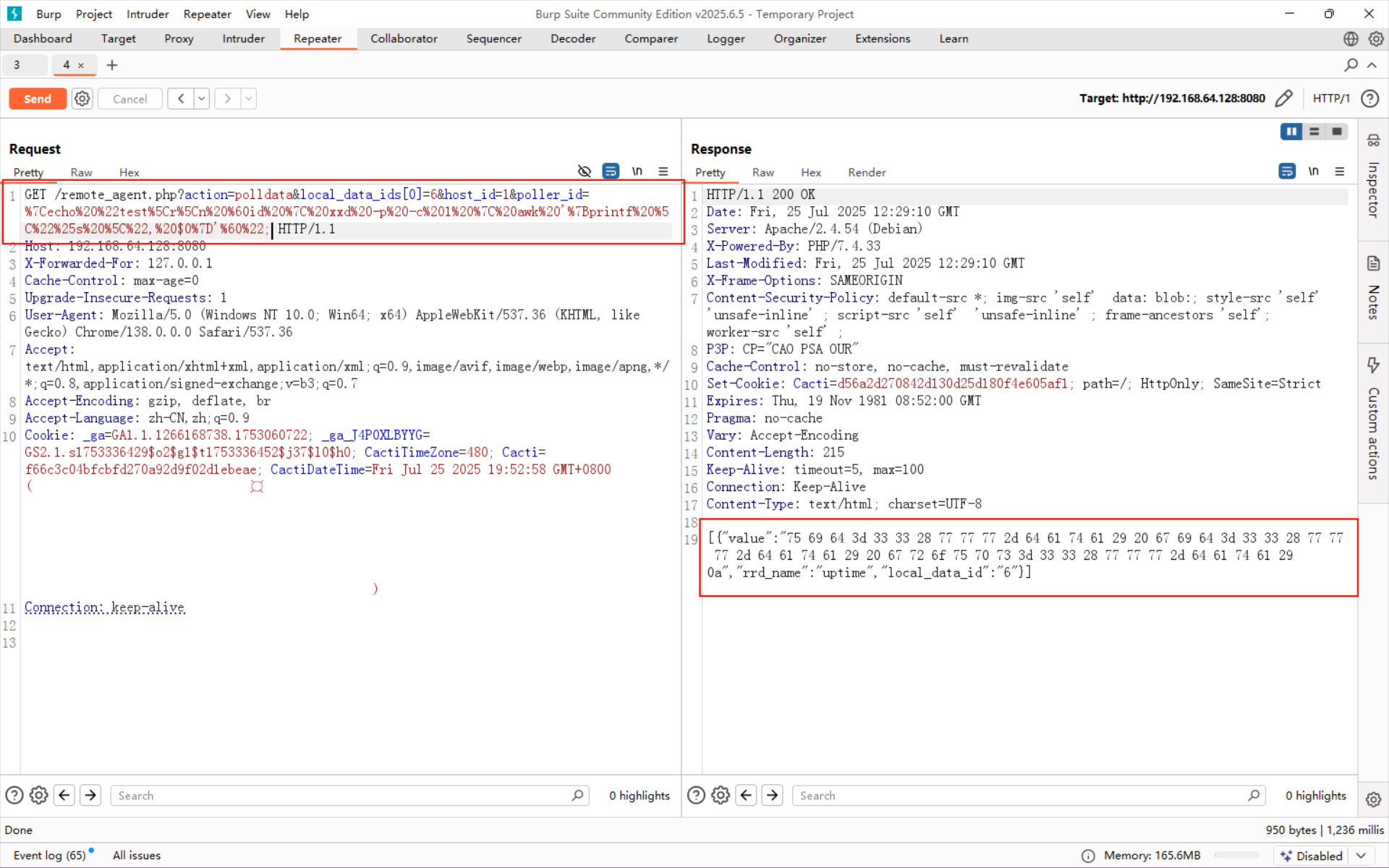This screenshot has width=1389, height=868.
Task: Toggle word wrap in Request editor
Action: [611, 171]
